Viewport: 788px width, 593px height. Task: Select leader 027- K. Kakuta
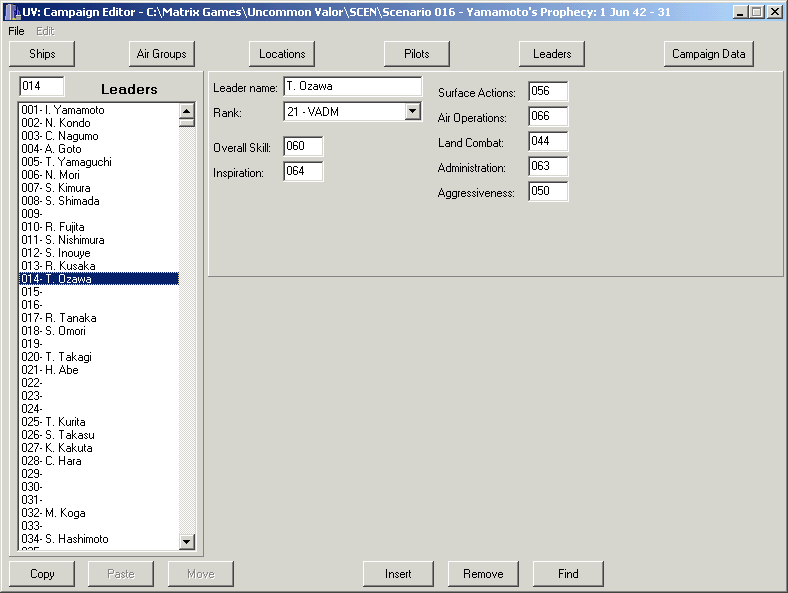pos(98,448)
